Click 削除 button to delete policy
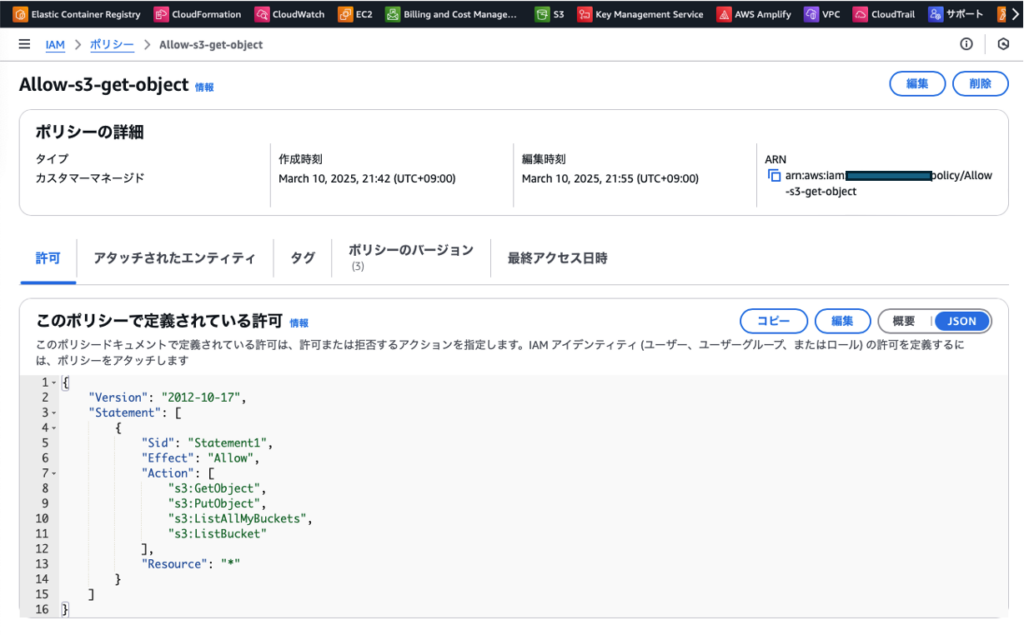This screenshot has height=635, width=1024. (980, 84)
